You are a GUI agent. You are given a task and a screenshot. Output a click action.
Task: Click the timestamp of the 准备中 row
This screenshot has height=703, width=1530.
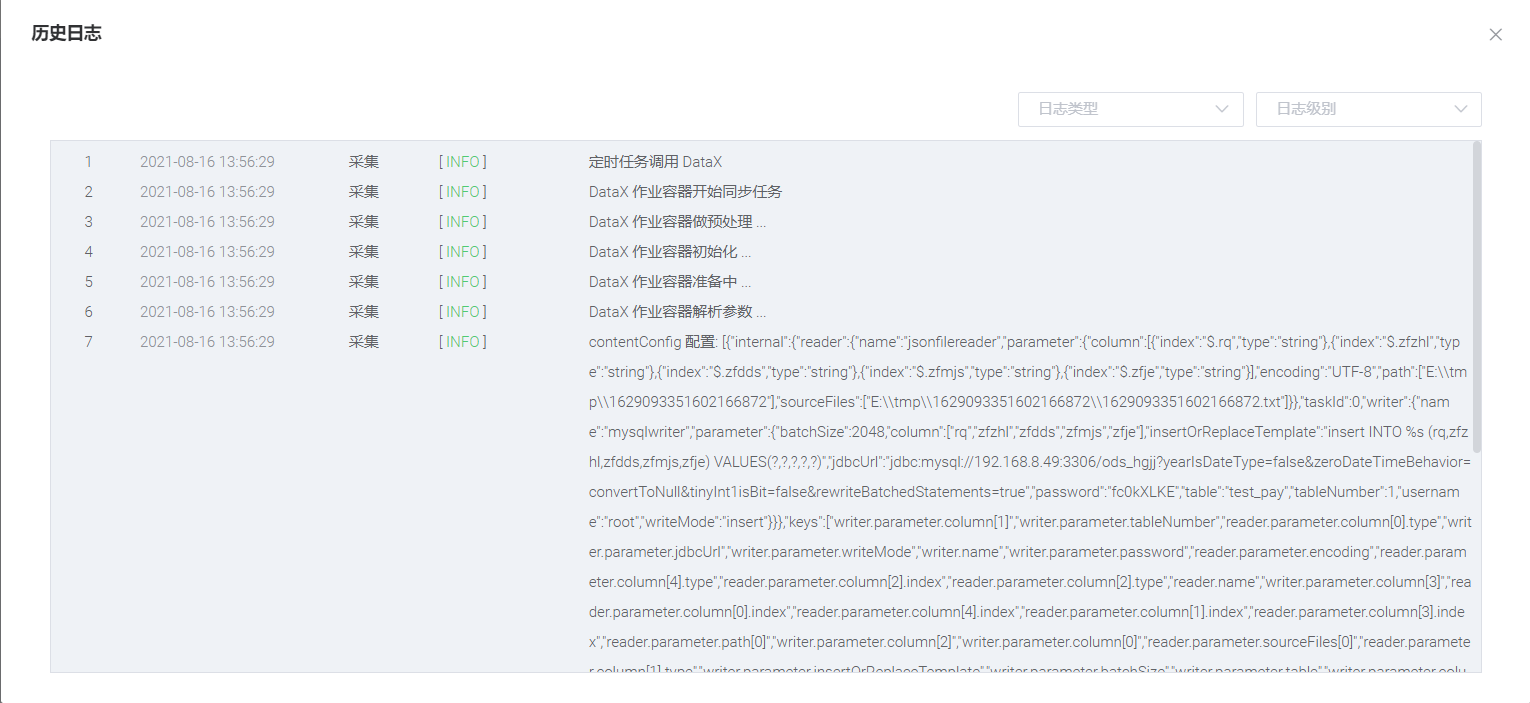coord(207,281)
